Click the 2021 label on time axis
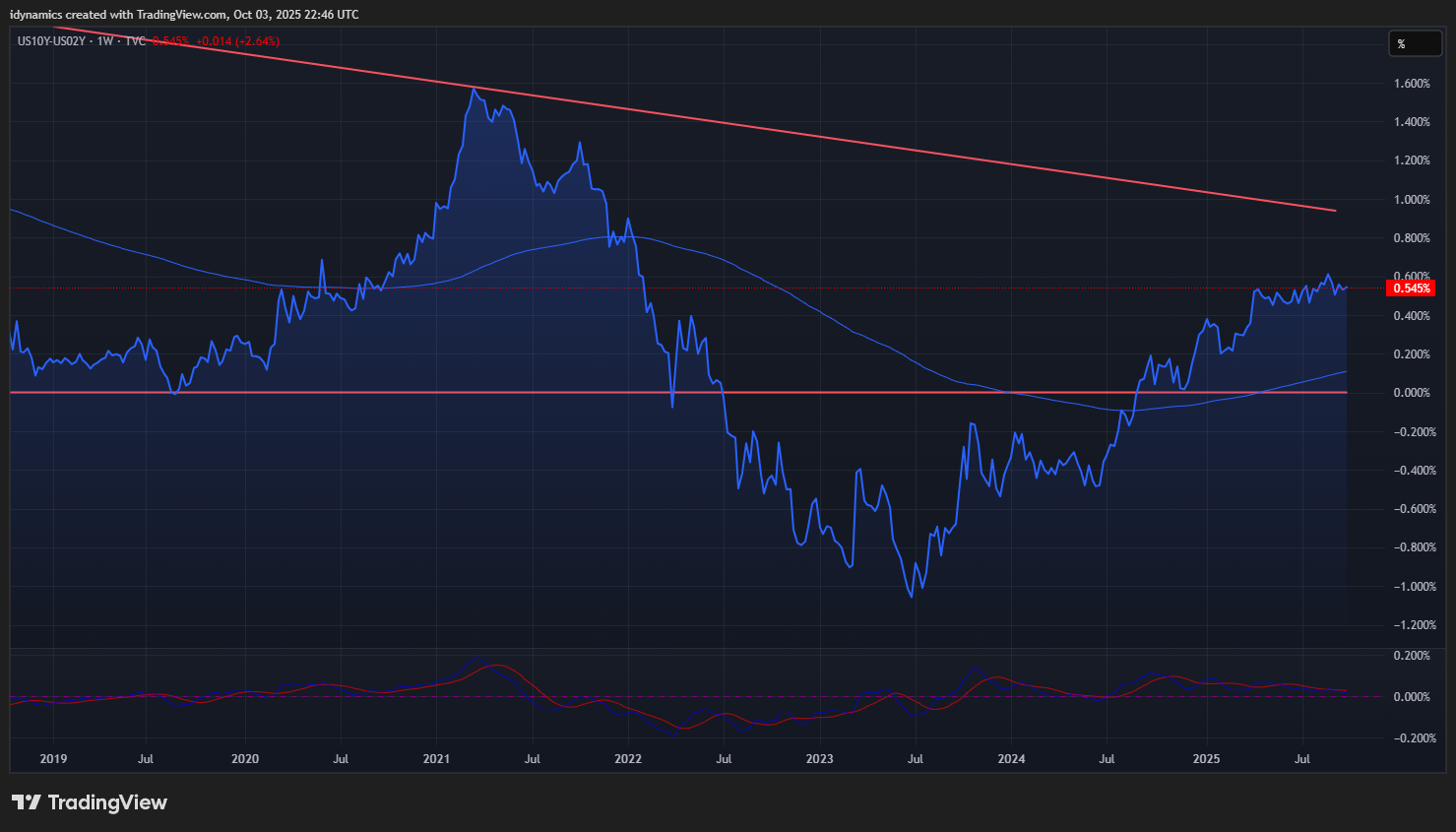Viewport: 1456px width, 832px height. click(436, 758)
